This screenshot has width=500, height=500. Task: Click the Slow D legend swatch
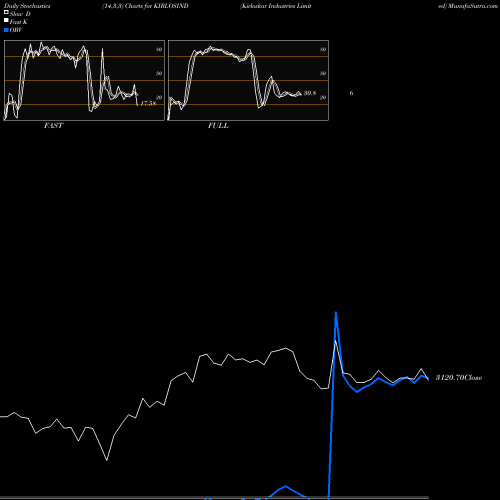6,12
